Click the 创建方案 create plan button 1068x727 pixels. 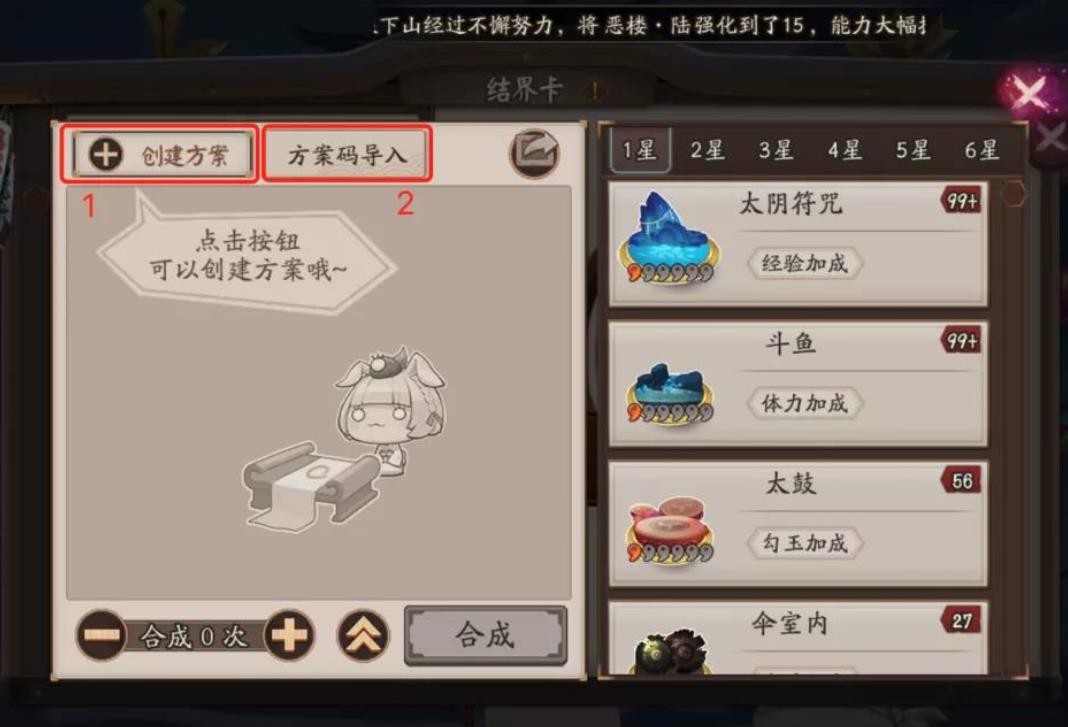[161, 155]
